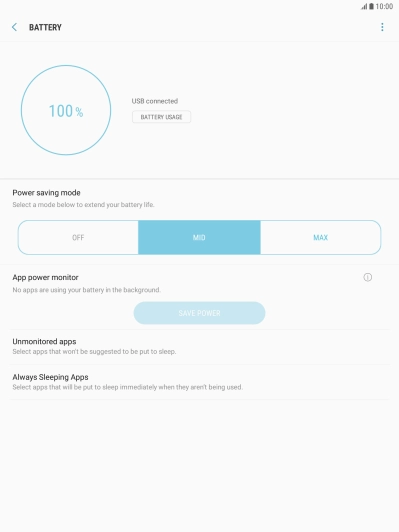
Task: Tap the 100% battery circle indicator
Action: click(x=66, y=110)
